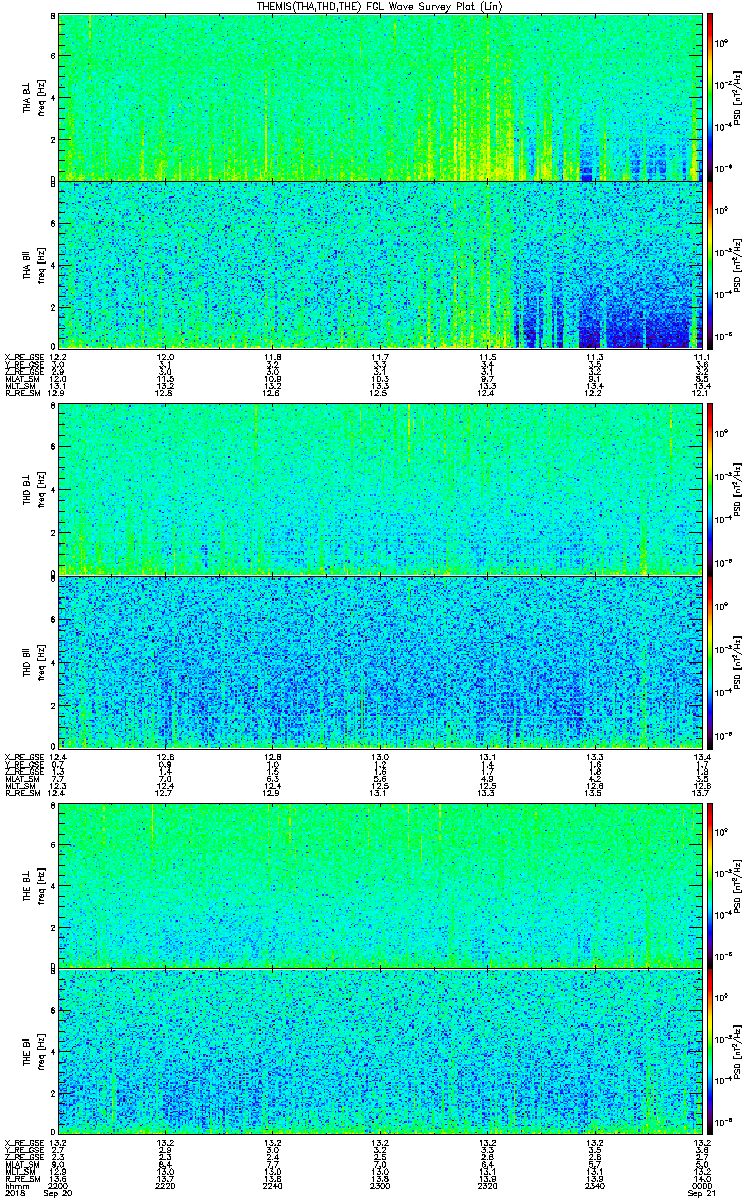
Task: Click the 11.1 X_RE_GSE value under THA
Action: click(702, 356)
